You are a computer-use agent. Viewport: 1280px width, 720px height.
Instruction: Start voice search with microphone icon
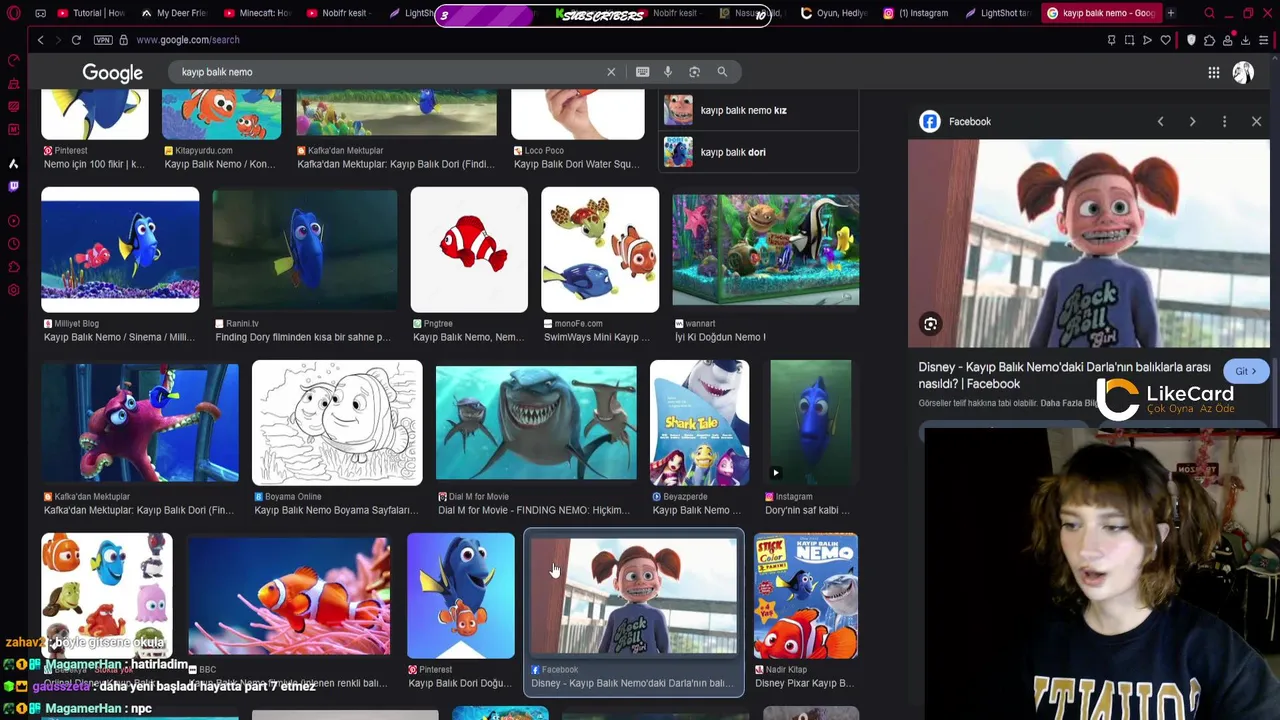pos(668,72)
